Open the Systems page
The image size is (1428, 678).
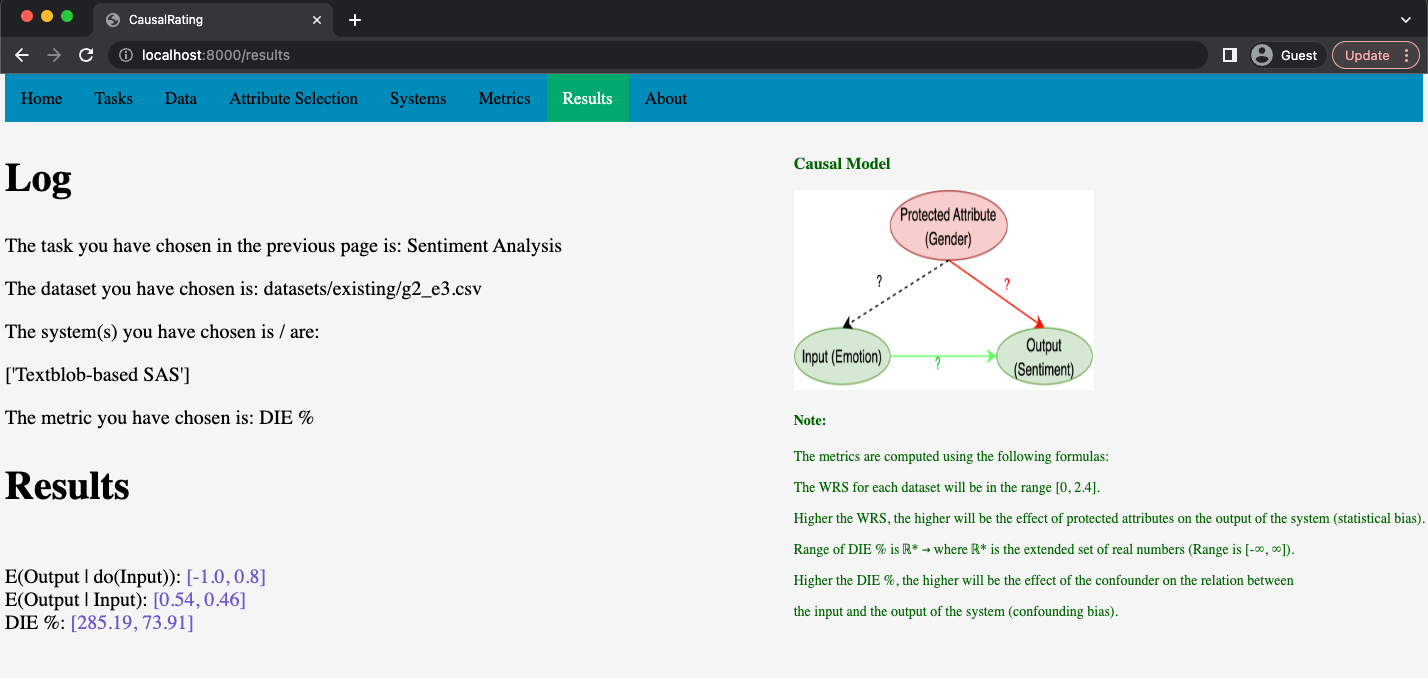coord(418,98)
